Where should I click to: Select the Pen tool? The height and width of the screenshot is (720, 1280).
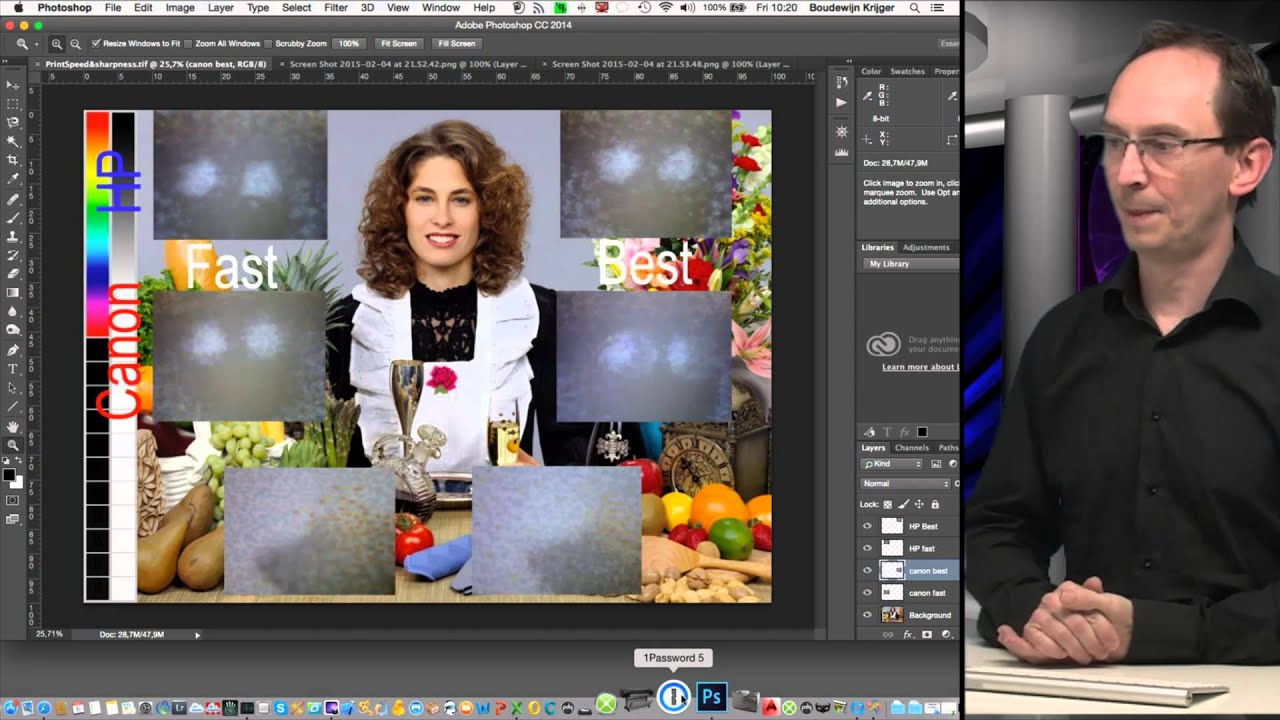pos(13,350)
